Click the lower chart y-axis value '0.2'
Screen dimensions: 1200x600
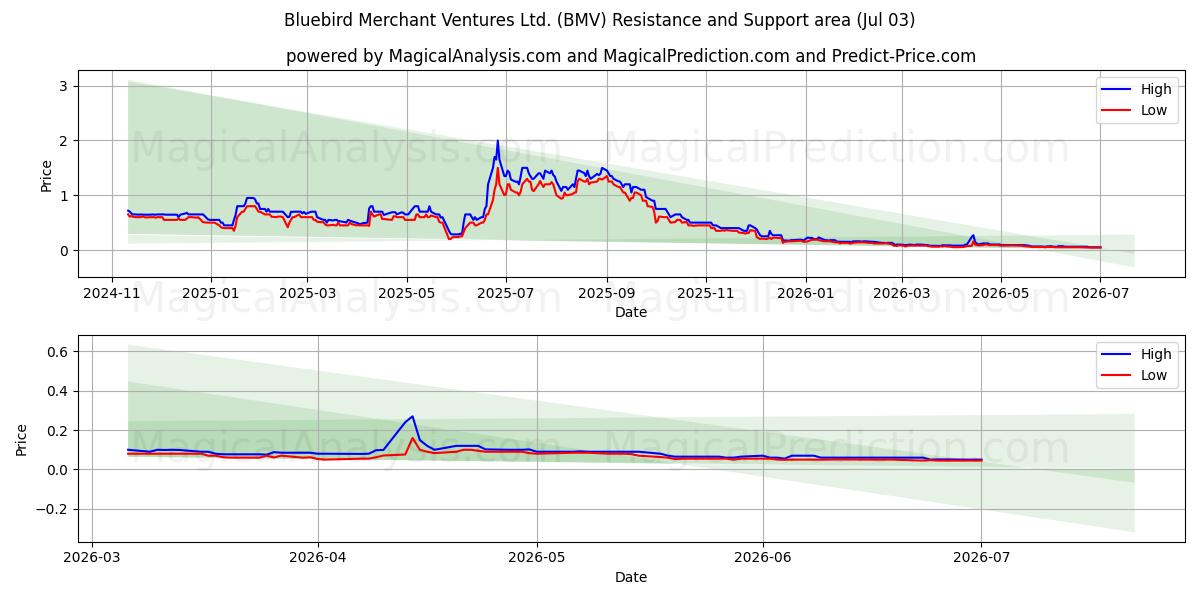click(56, 431)
